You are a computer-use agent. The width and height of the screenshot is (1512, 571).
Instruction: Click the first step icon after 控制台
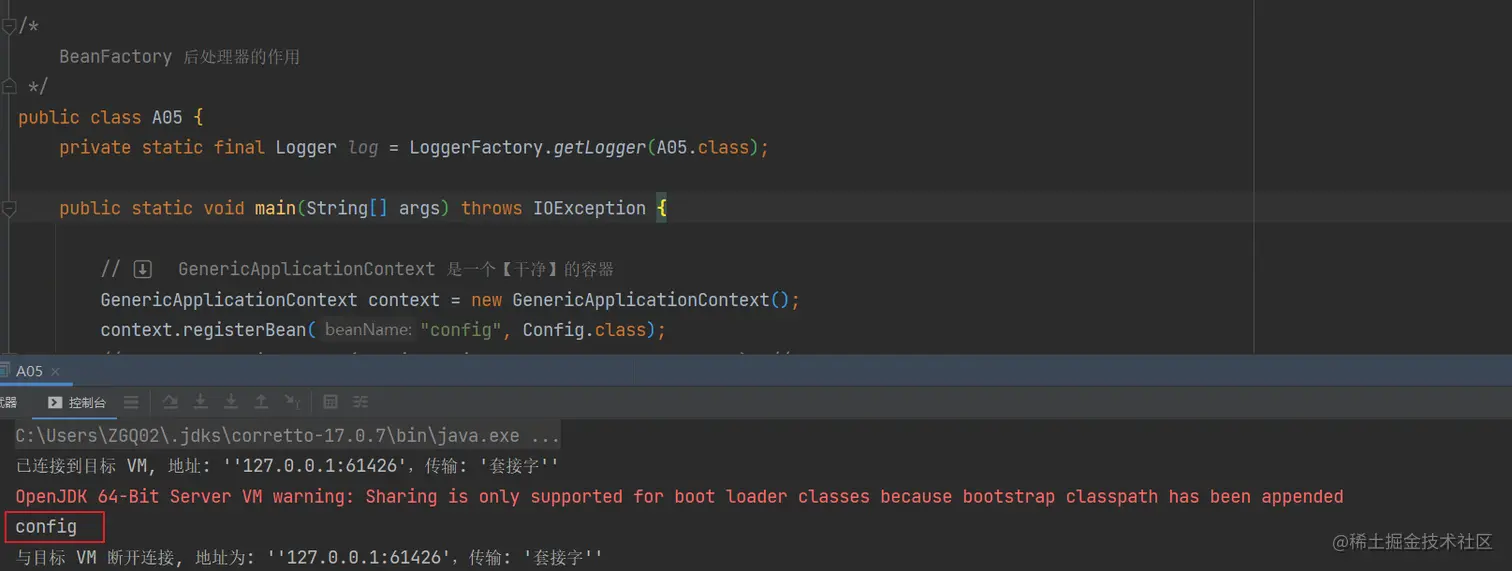170,402
